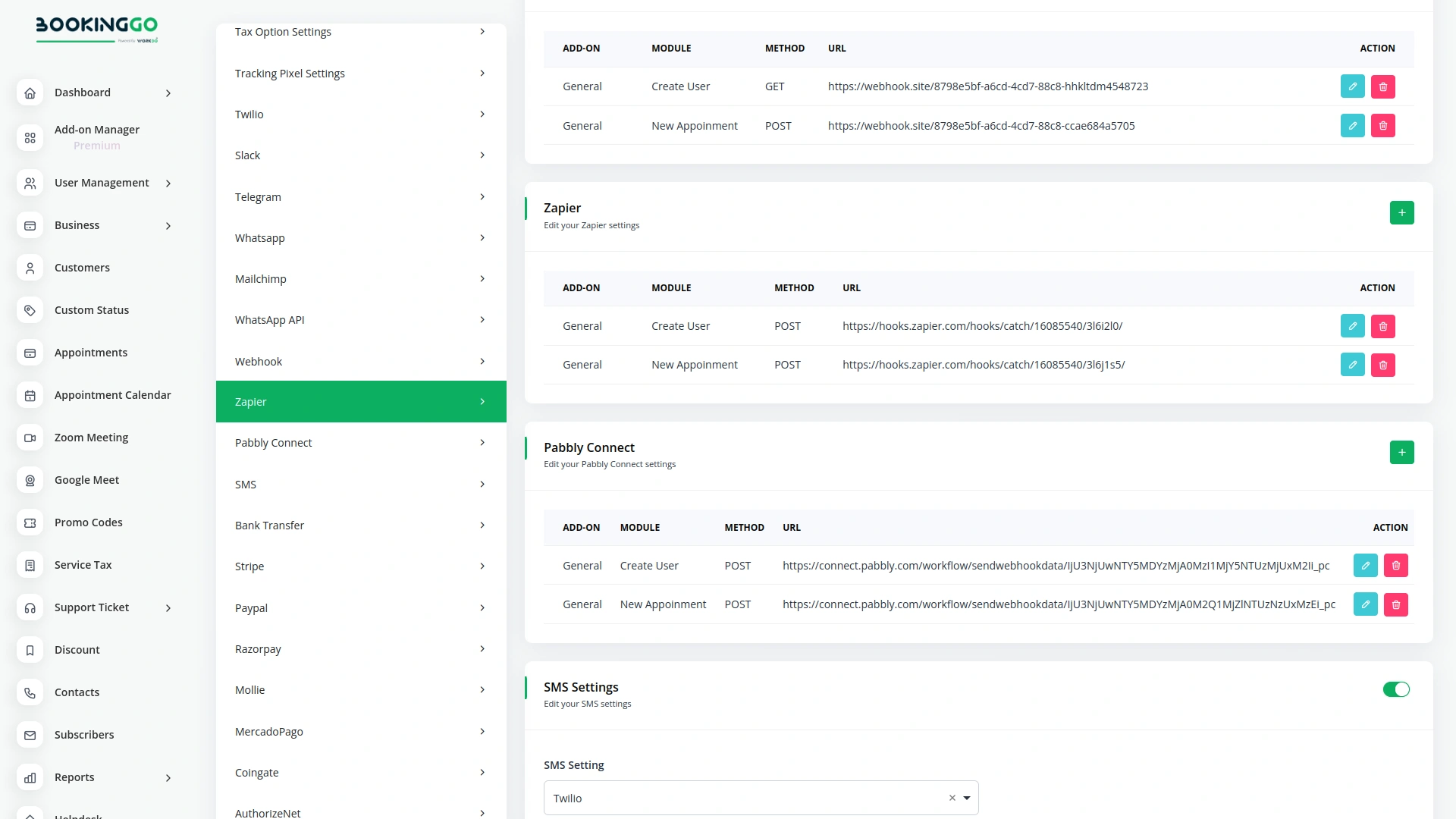Image resolution: width=1456 pixels, height=819 pixels.
Task: Delete the New Appoinment Pabbly Connect entry
Action: (x=1396, y=604)
